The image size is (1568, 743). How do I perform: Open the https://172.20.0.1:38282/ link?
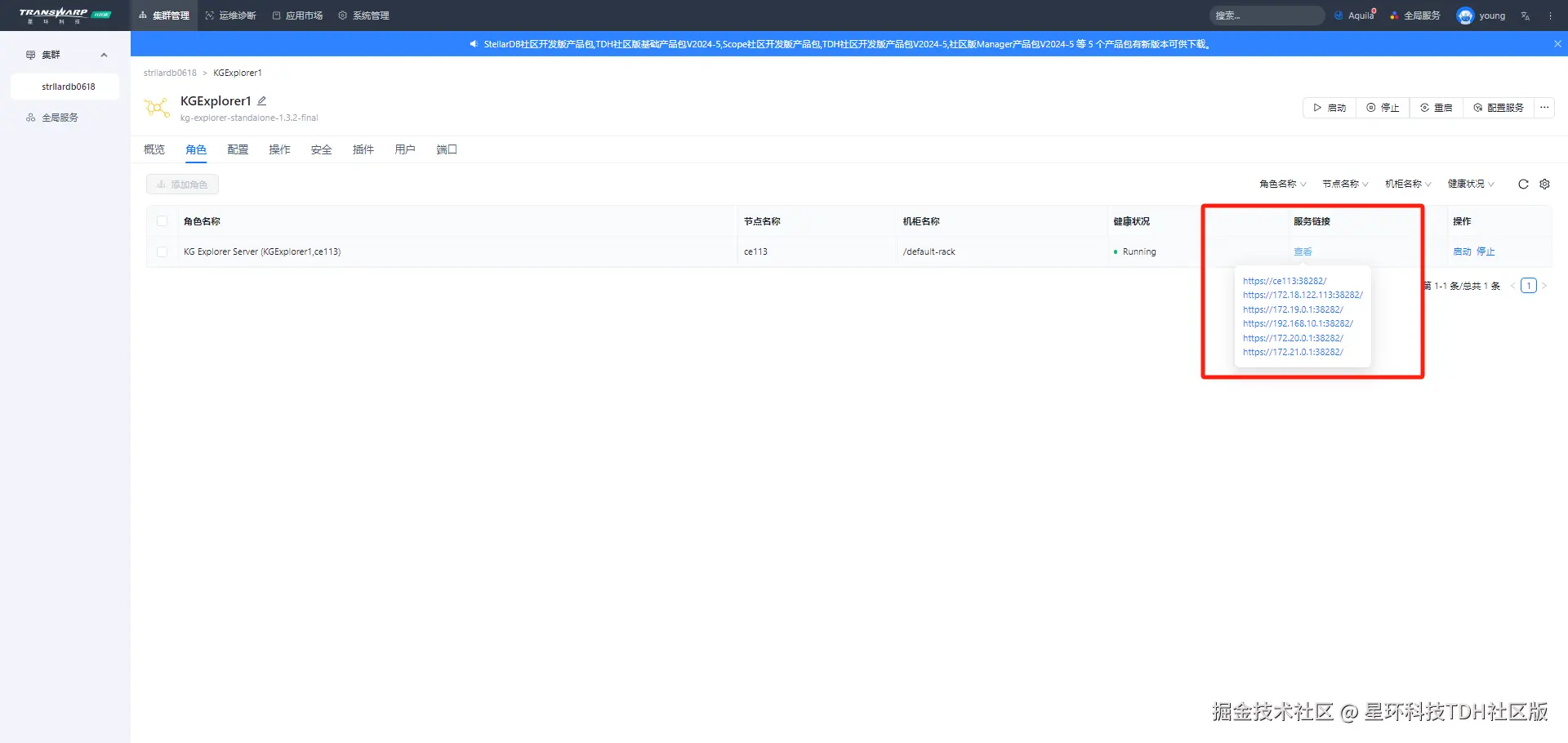point(1293,338)
